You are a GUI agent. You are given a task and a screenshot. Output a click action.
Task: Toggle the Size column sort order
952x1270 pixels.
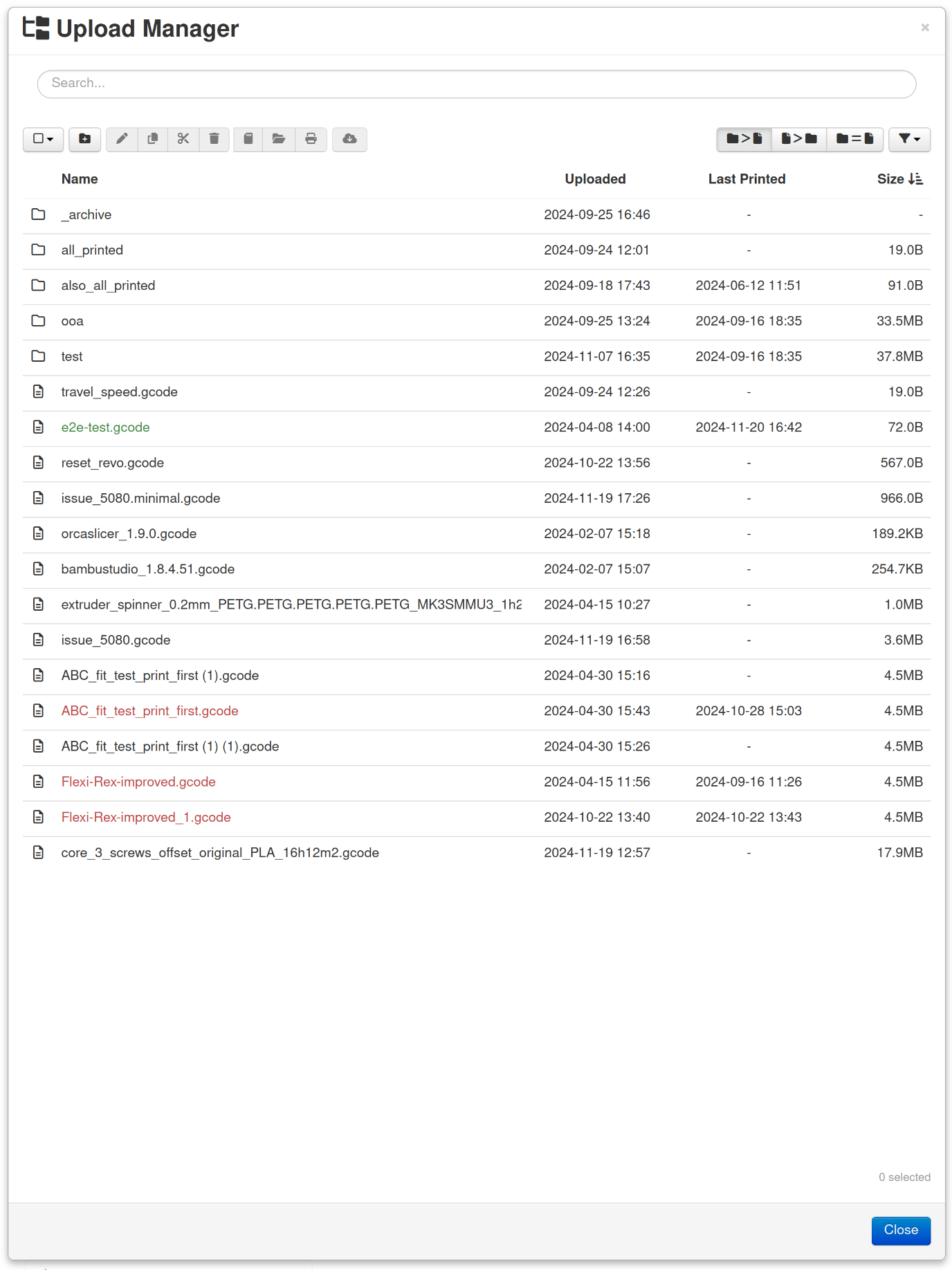[899, 178]
